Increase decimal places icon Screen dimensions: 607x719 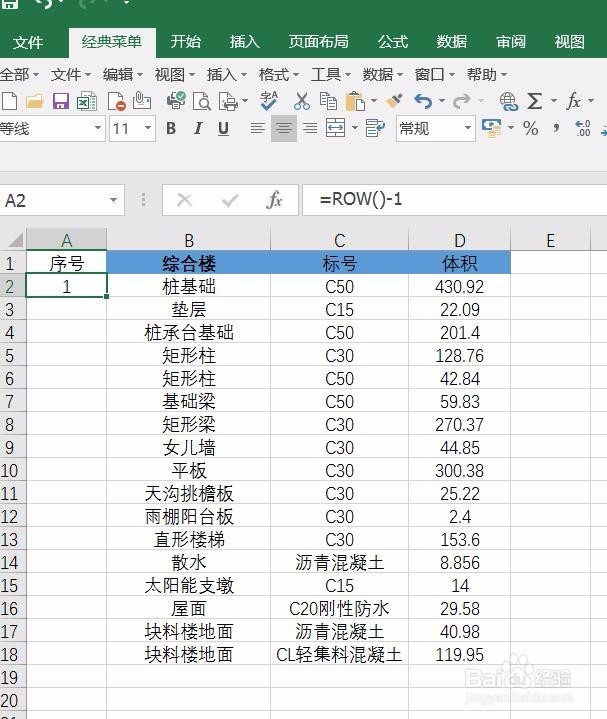click(583, 128)
